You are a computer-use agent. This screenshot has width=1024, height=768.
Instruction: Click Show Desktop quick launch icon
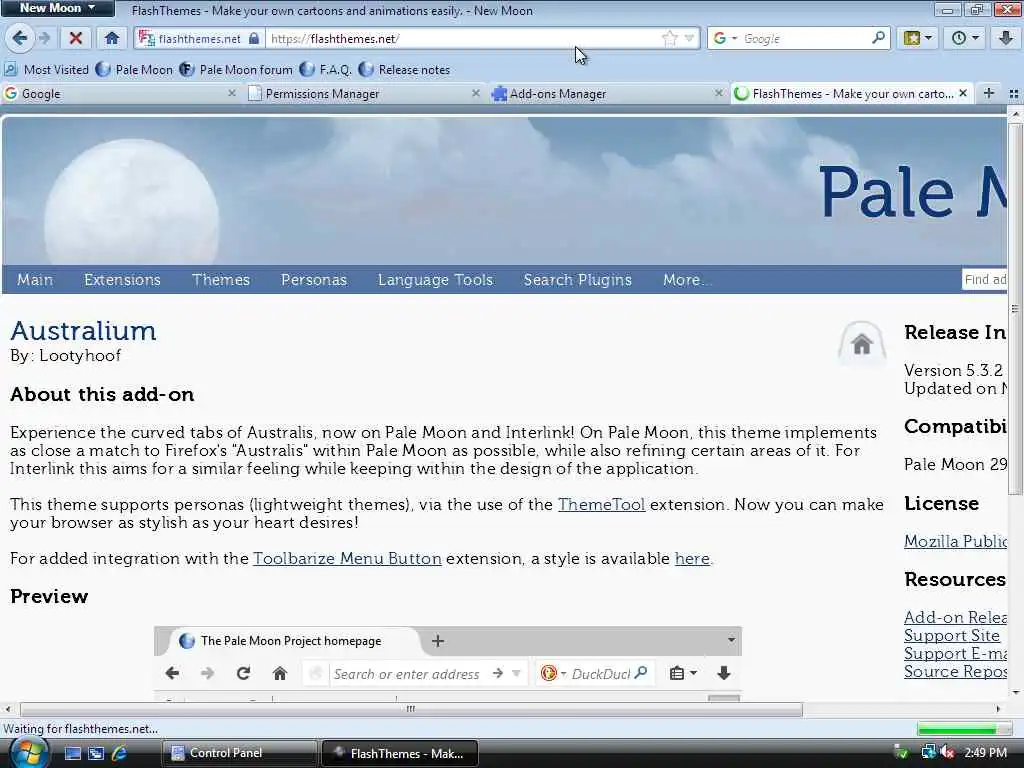(x=72, y=753)
